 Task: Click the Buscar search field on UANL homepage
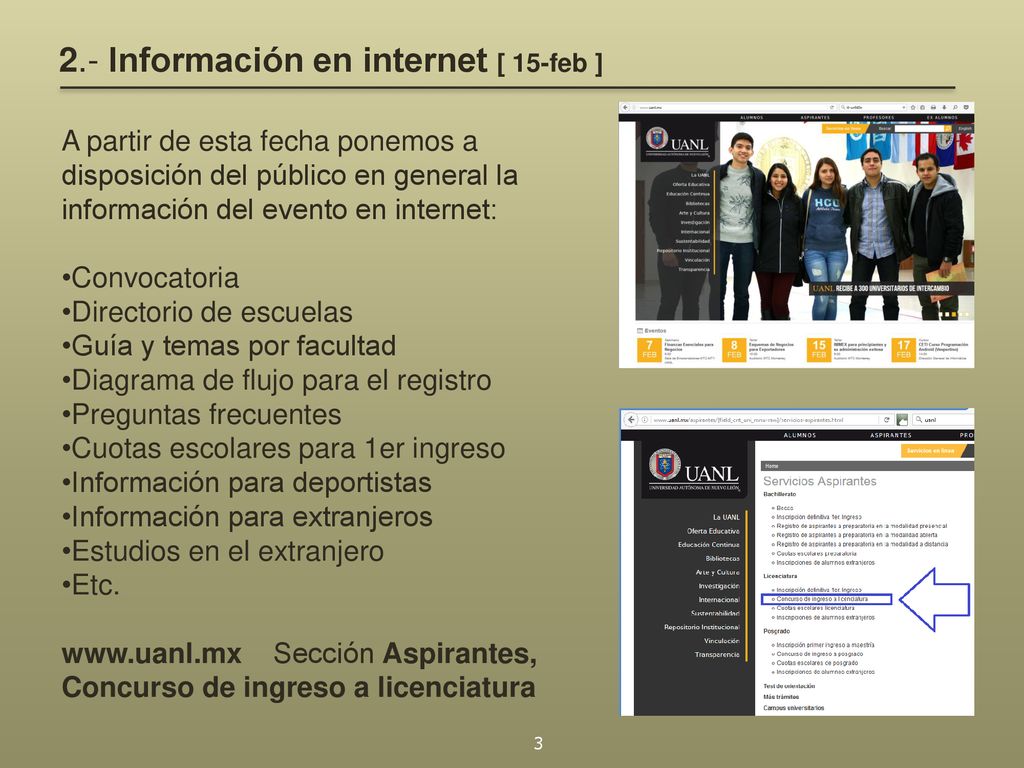(920, 129)
